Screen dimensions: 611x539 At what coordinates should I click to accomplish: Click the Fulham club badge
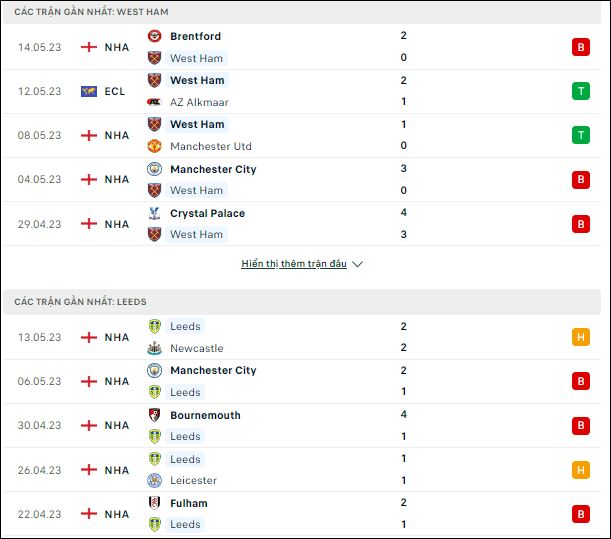point(154,503)
